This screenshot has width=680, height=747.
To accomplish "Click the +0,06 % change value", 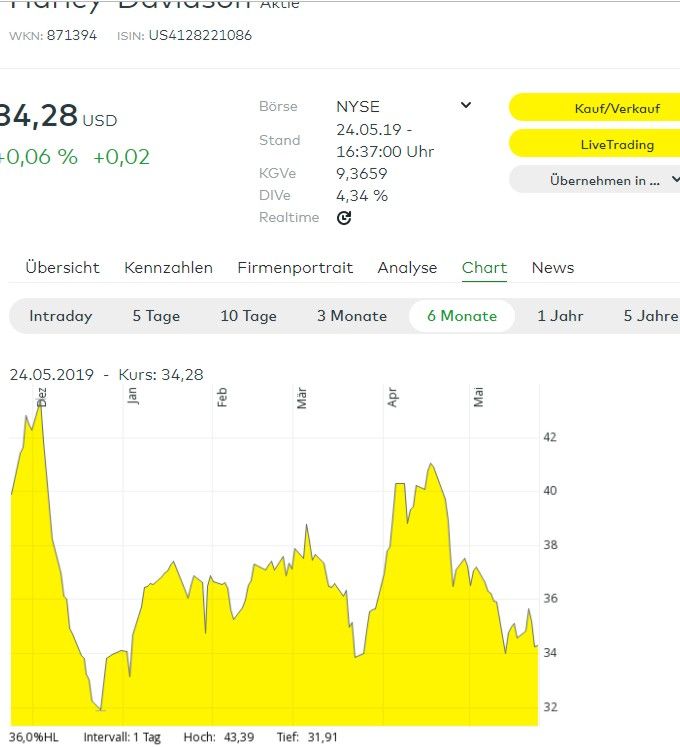I will pos(38,157).
